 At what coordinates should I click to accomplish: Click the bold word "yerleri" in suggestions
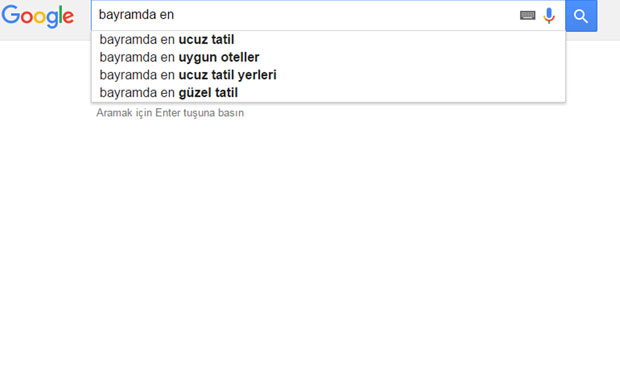[257, 75]
